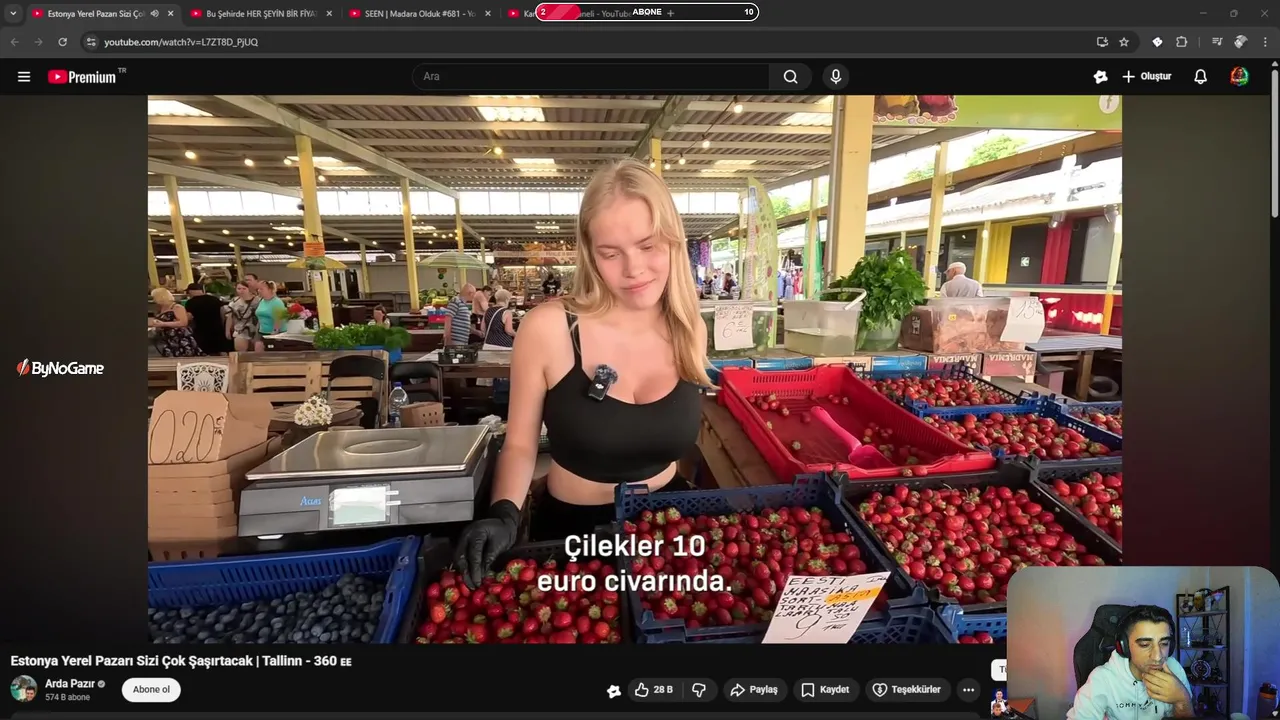Click the search magnifier button

coord(790,77)
